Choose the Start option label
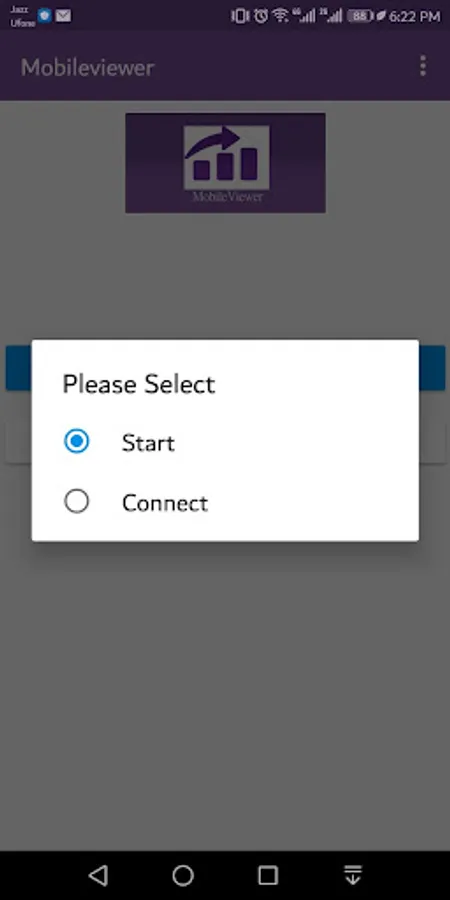Viewport: 450px width, 900px height. 148,443
